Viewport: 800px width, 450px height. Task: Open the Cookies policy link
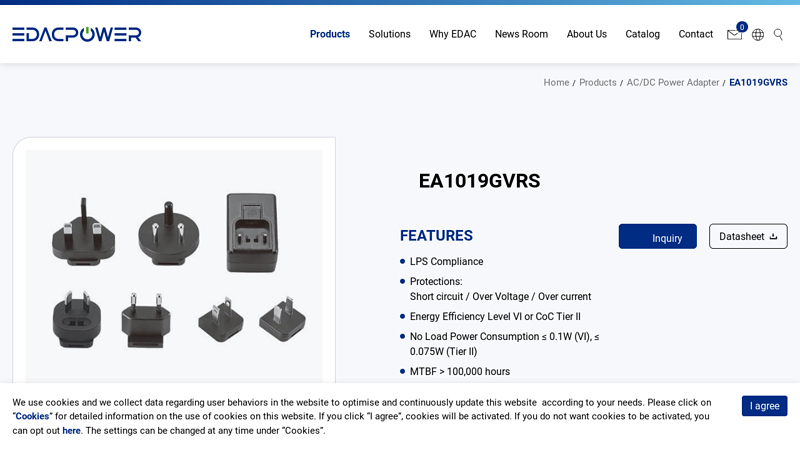click(x=32, y=416)
